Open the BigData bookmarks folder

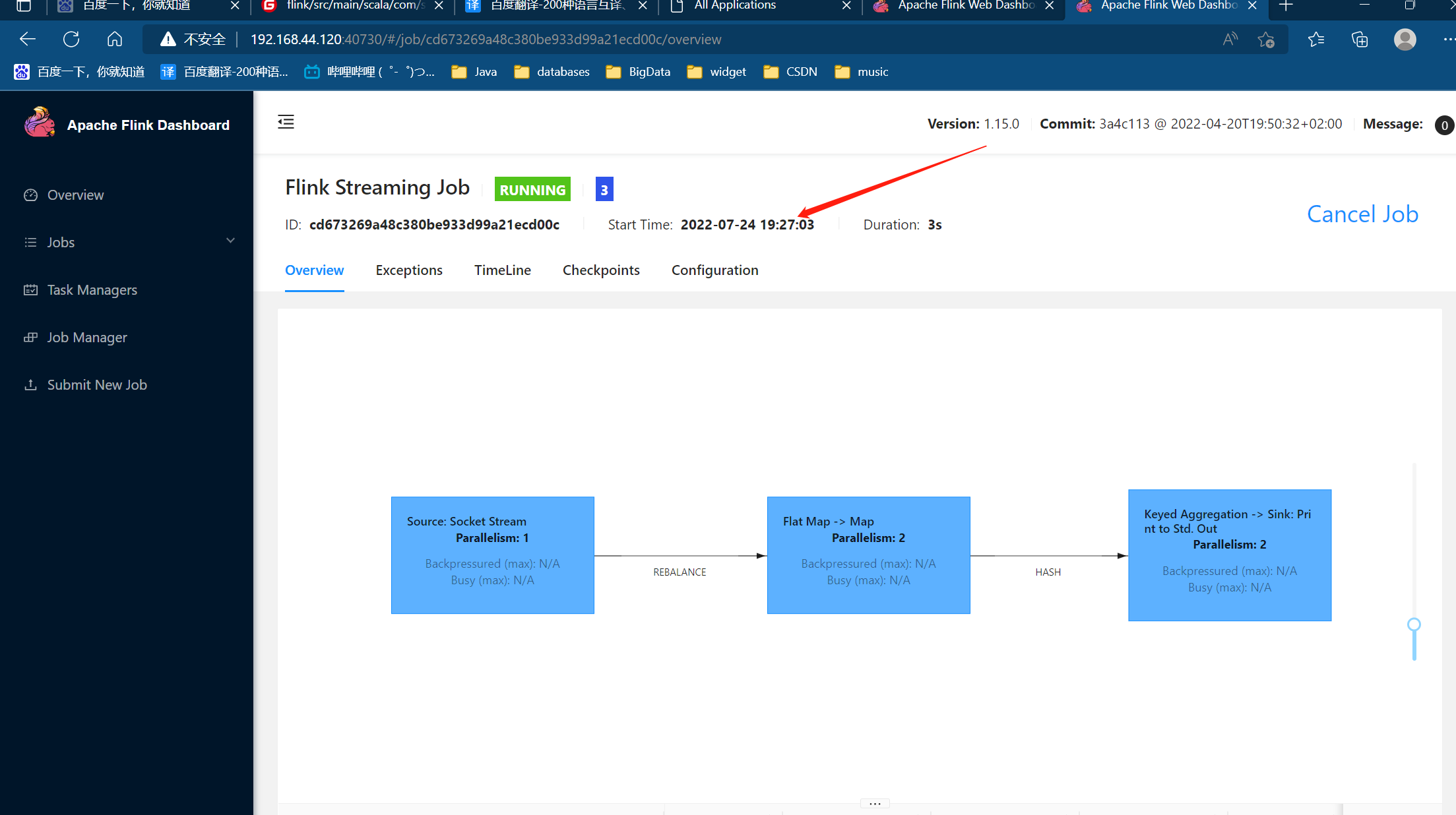637,72
